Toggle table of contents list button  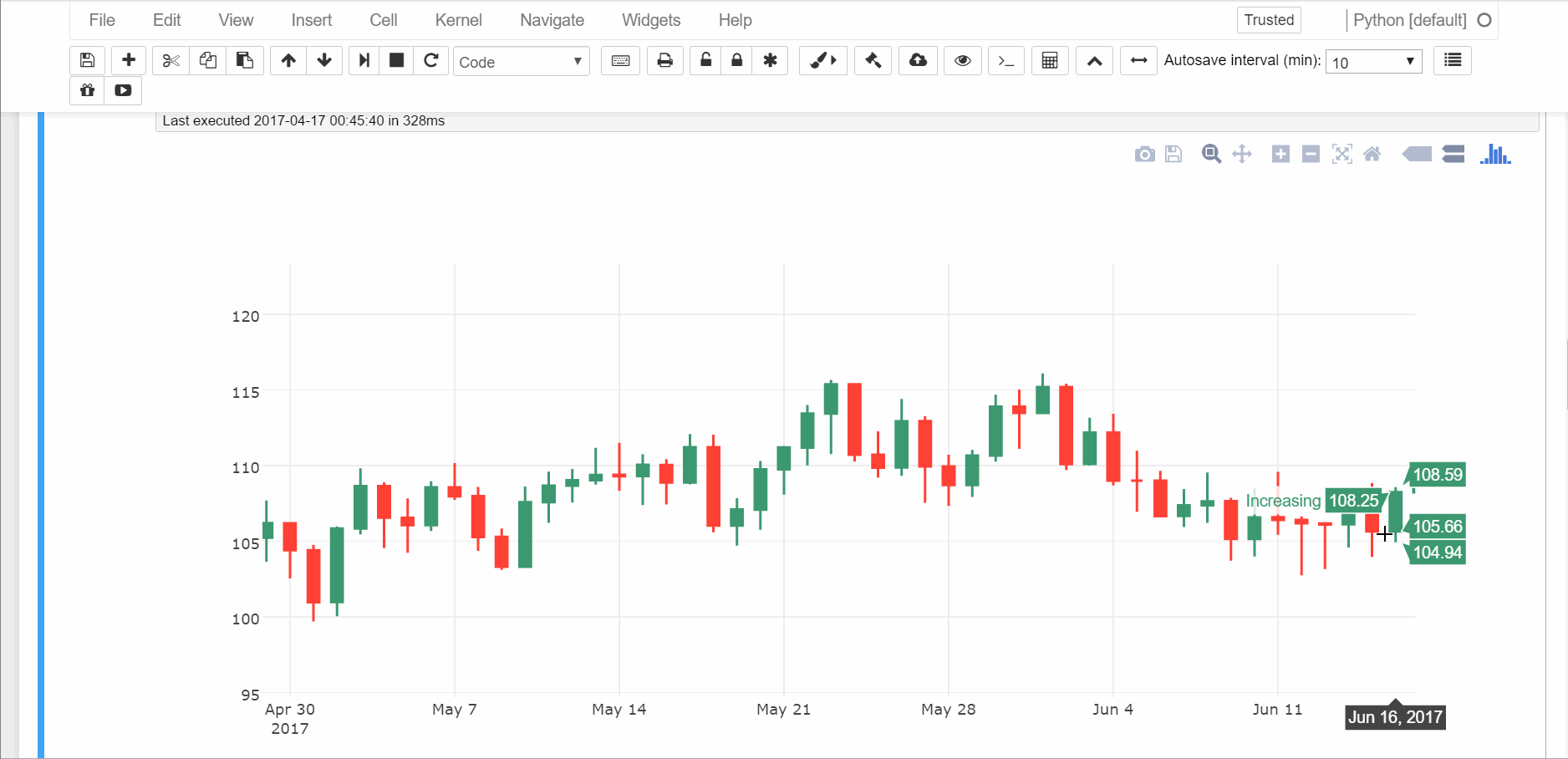pyautogui.click(x=1453, y=60)
